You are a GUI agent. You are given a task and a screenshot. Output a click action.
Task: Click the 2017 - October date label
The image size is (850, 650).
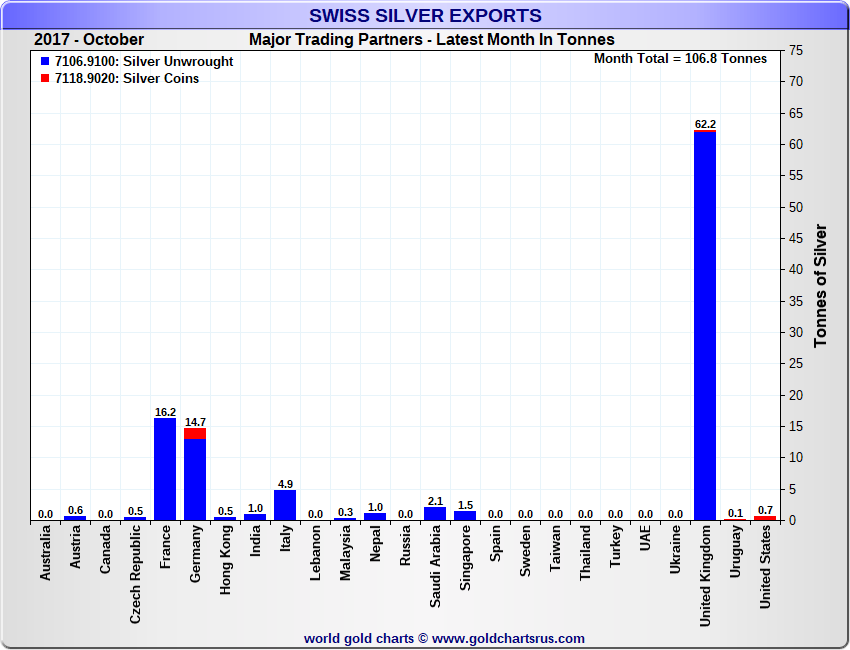pos(89,40)
